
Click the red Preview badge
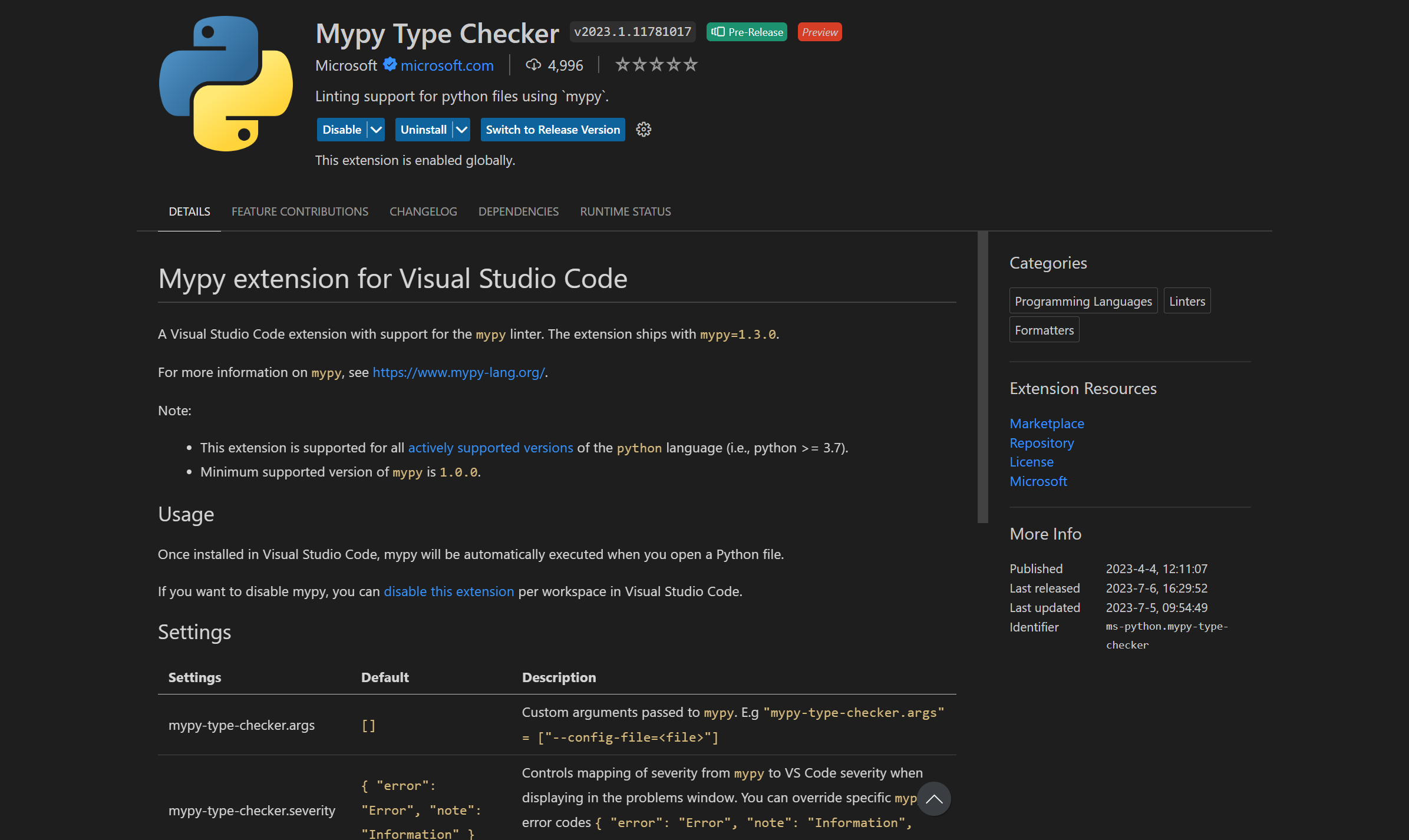point(819,32)
